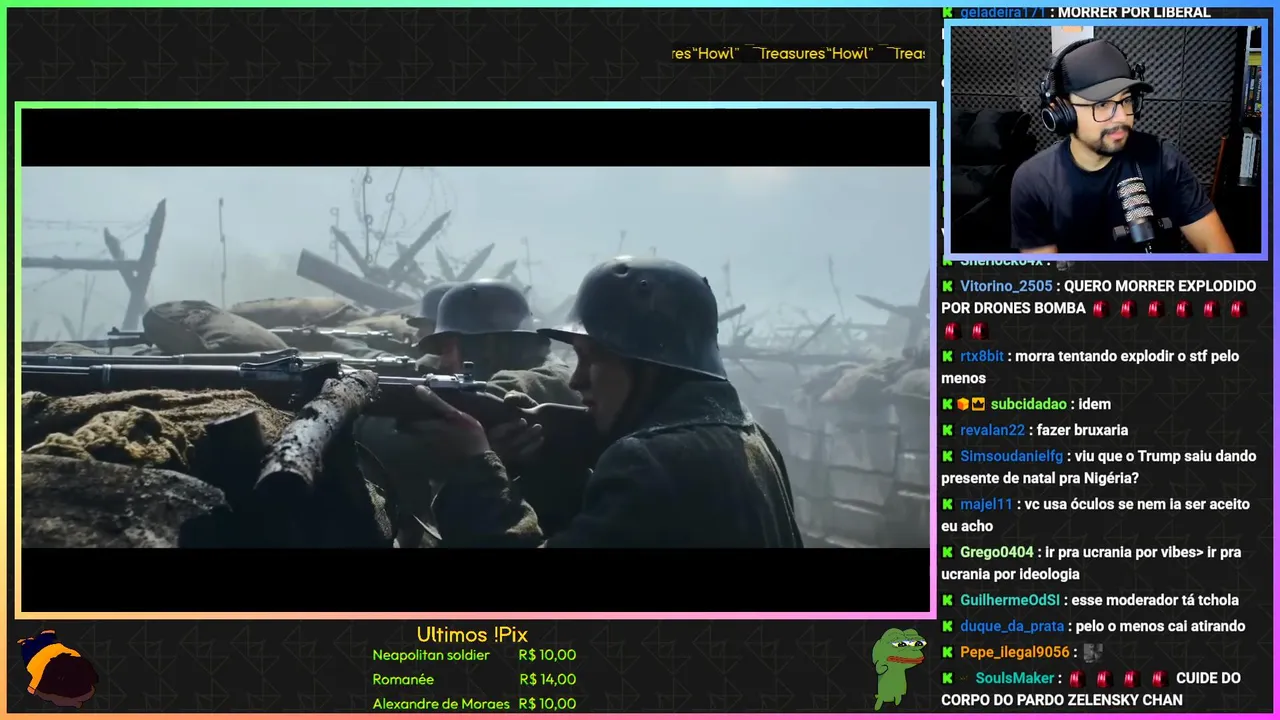
Task: Click message 'esse moderador tá tchola'
Action: 1155,600
